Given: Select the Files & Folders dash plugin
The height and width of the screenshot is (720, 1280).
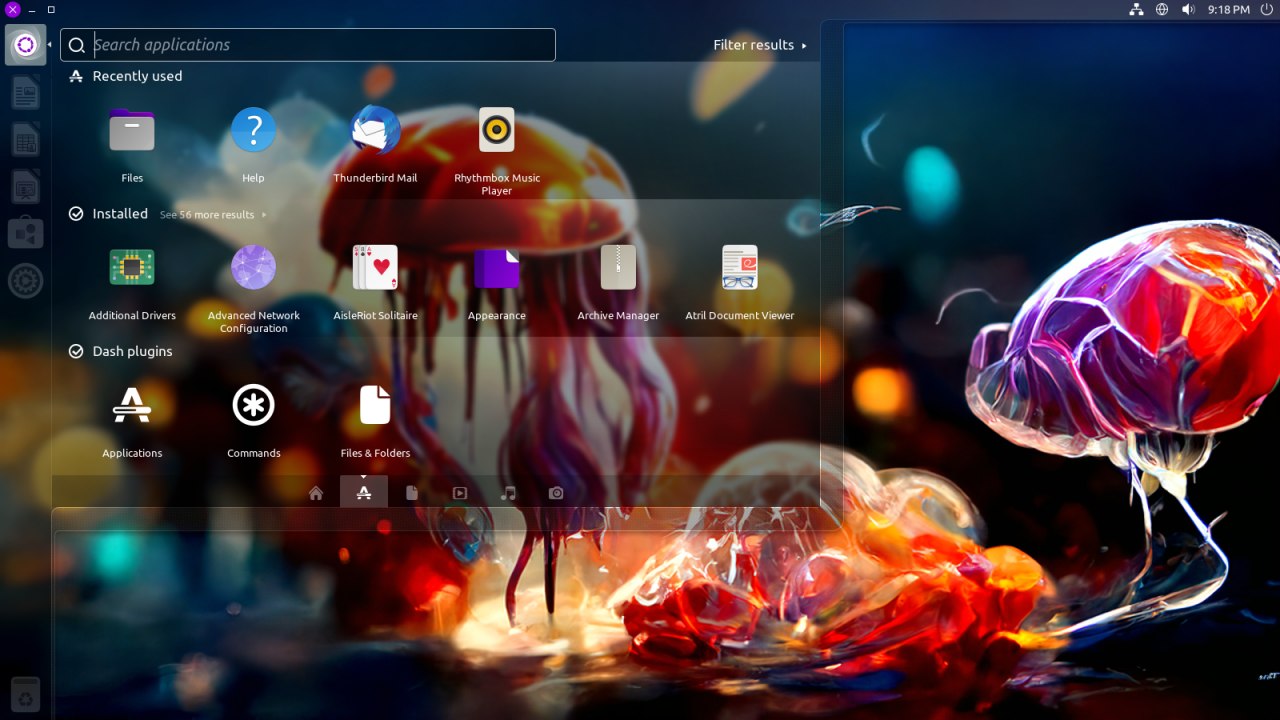Looking at the screenshot, I should (x=376, y=406).
